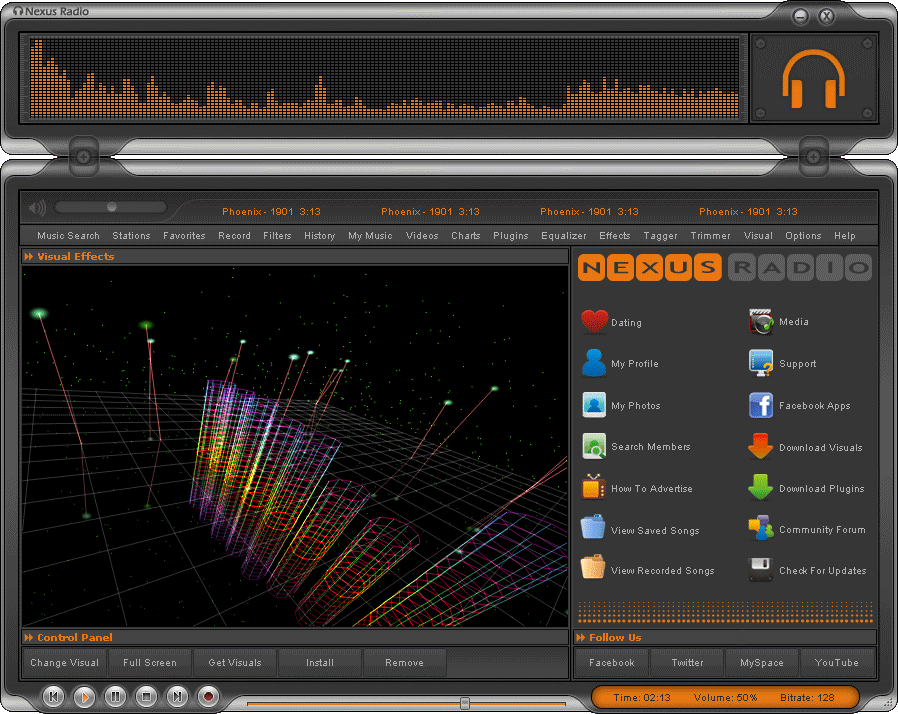Click the Facebook Apps icon
The height and width of the screenshot is (714, 898).
click(761, 405)
